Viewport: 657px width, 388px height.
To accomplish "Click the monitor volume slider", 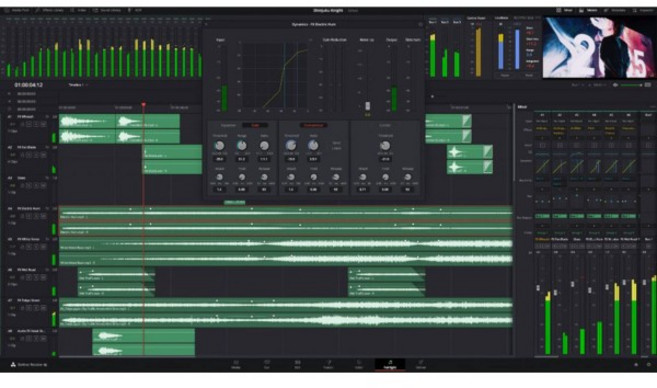I will [x=631, y=85].
